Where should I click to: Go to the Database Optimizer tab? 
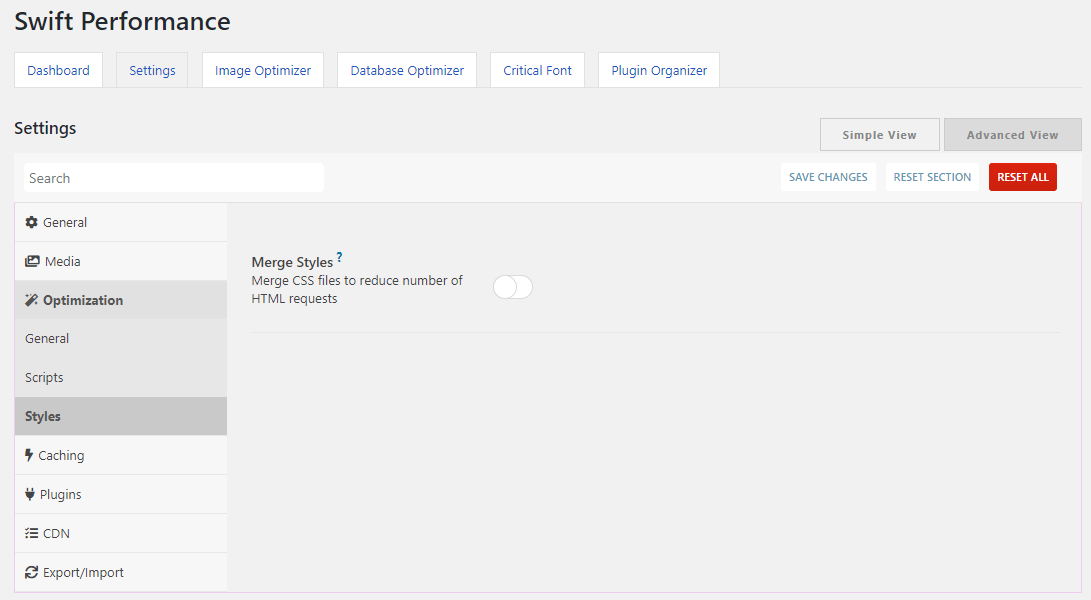click(407, 70)
